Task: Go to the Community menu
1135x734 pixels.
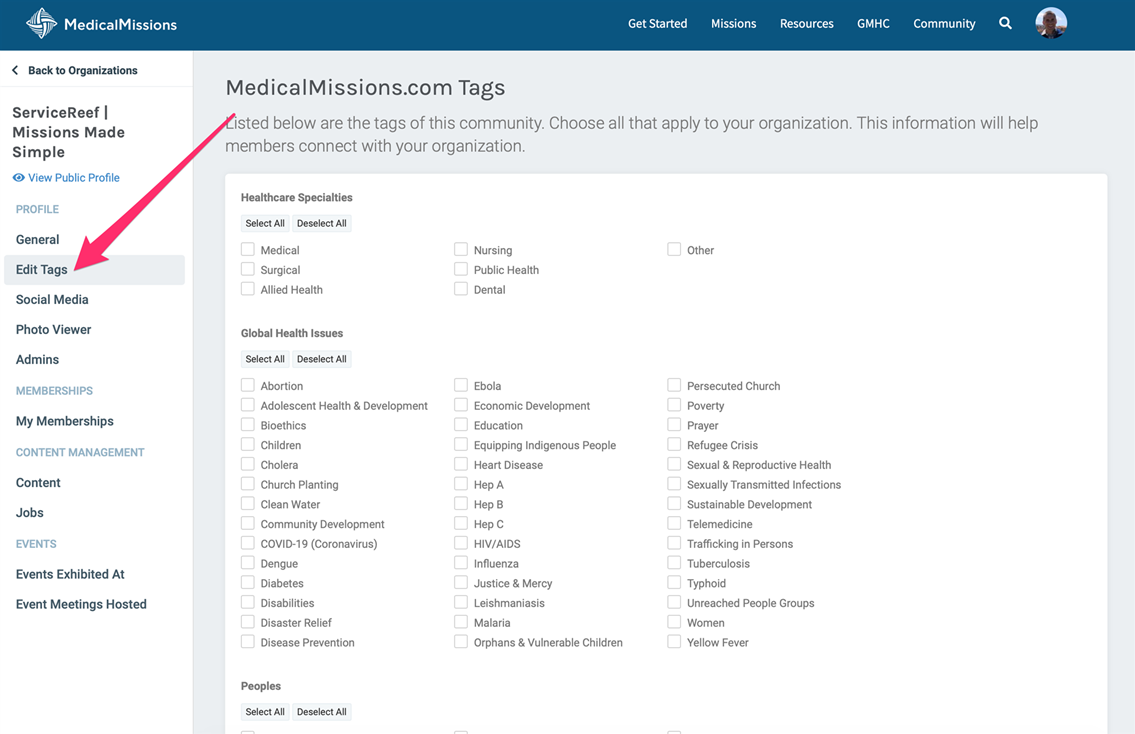Action: point(943,23)
